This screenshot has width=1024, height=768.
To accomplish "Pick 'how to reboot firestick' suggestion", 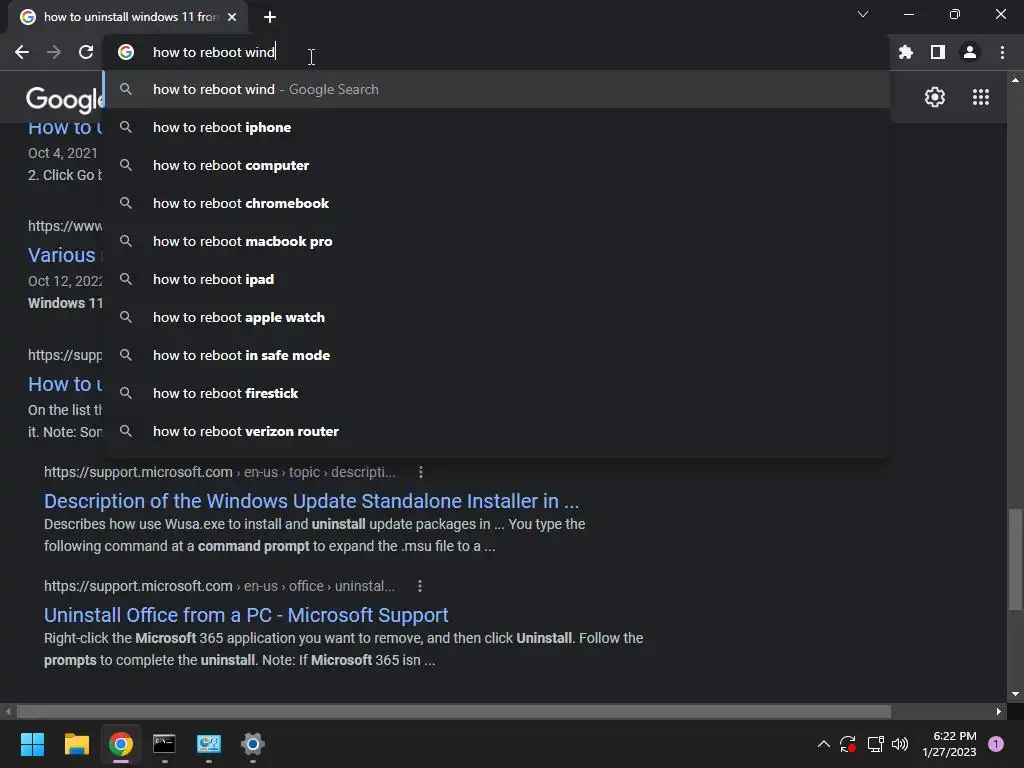I will (496, 392).
